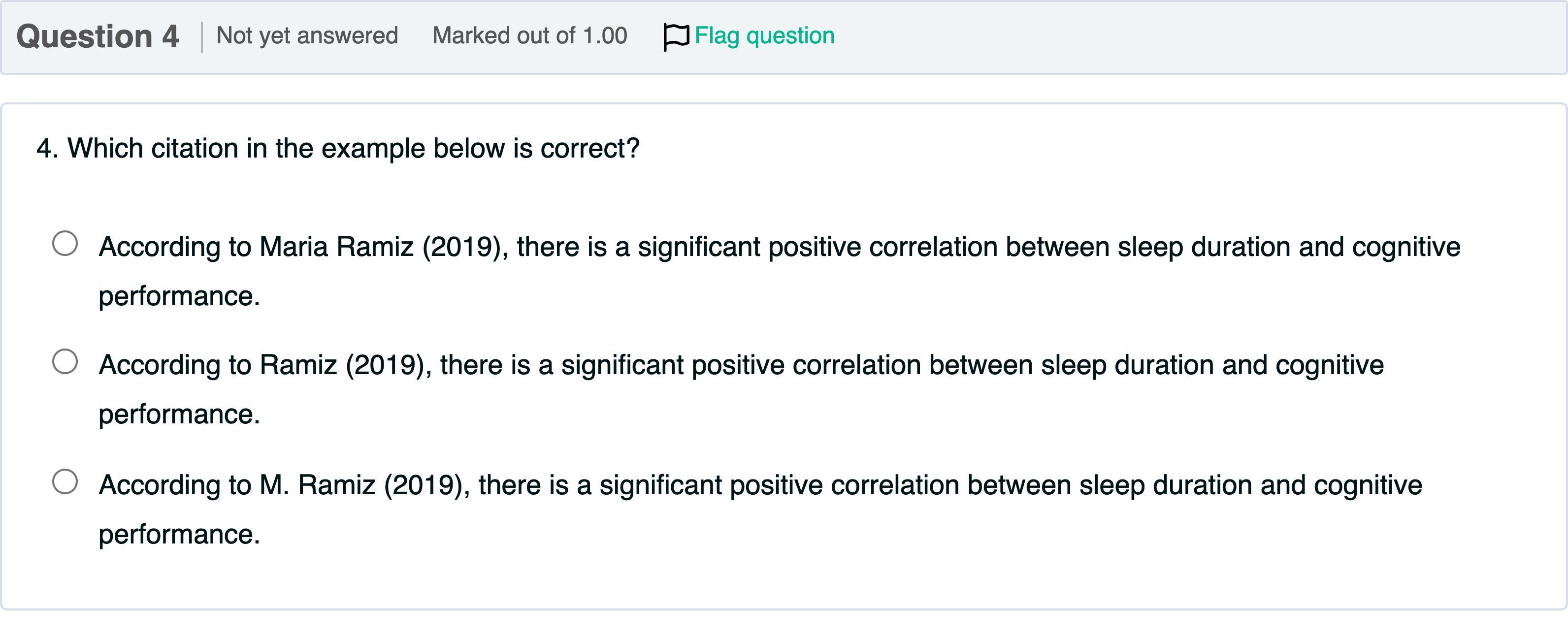Click the Not yet answered status label

[307, 35]
